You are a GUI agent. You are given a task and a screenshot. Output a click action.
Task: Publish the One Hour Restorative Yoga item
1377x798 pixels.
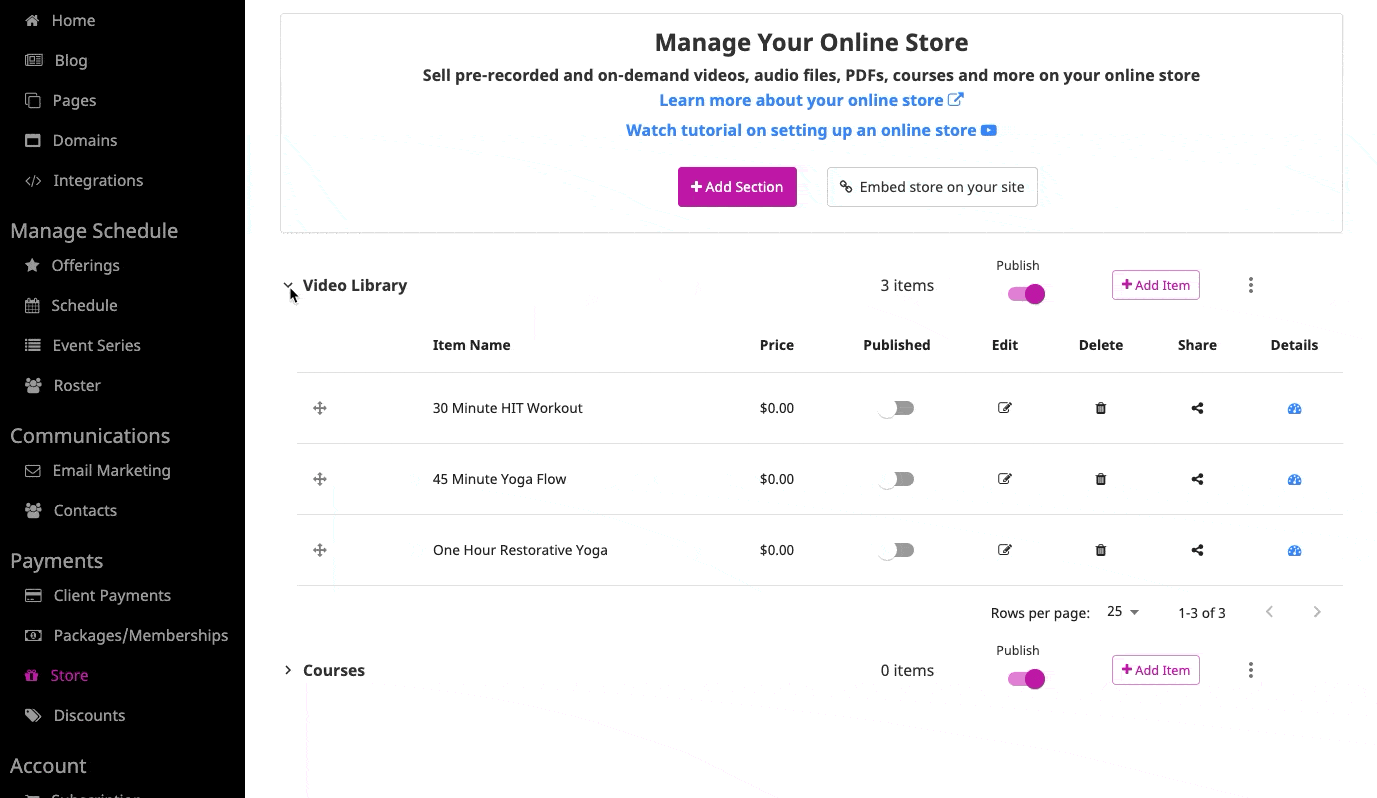[x=896, y=550]
